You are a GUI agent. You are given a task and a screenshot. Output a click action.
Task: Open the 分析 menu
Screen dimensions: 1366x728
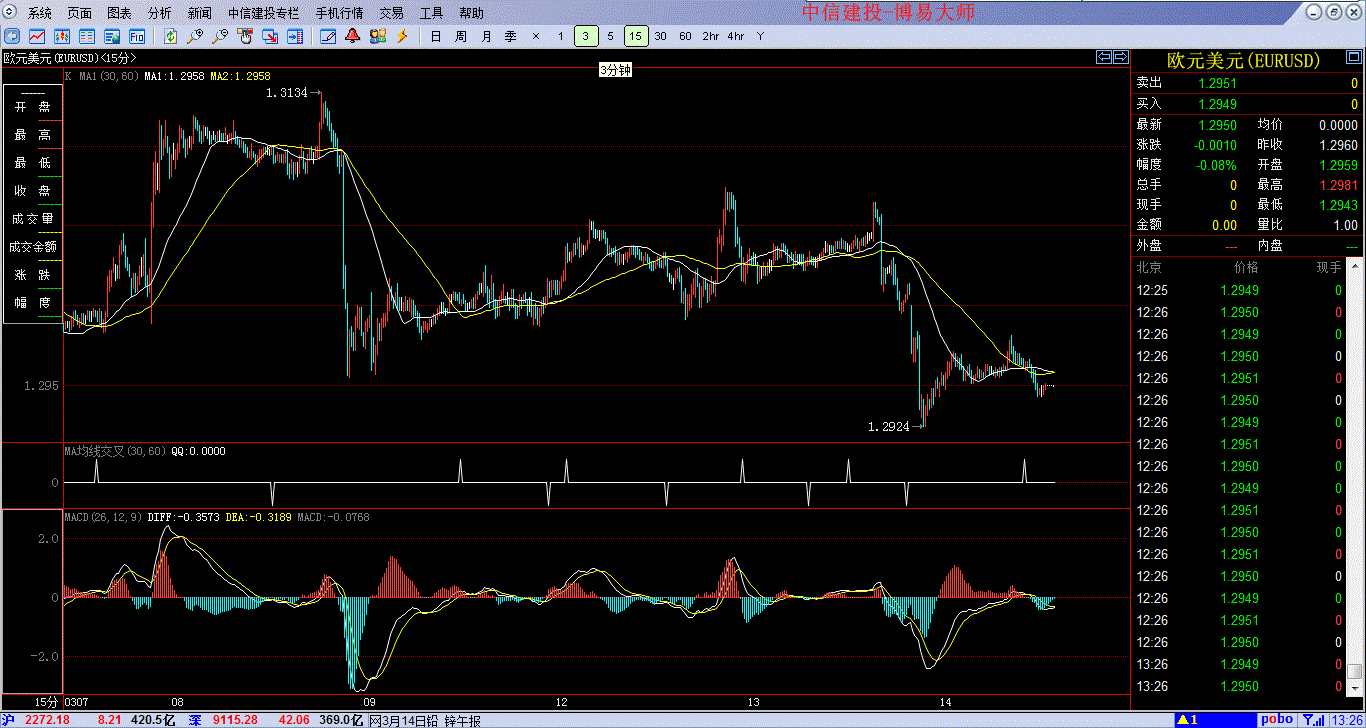click(x=159, y=13)
